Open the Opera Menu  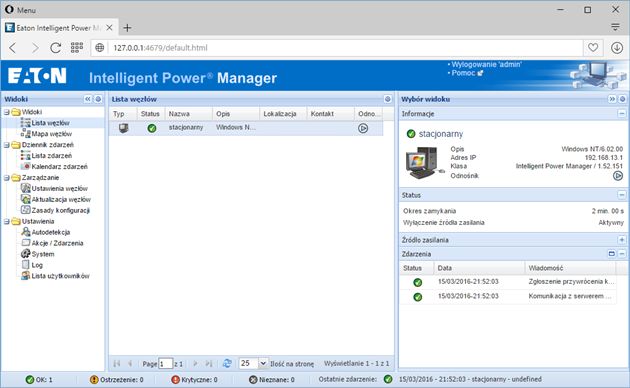pyautogui.click(x=20, y=10)
